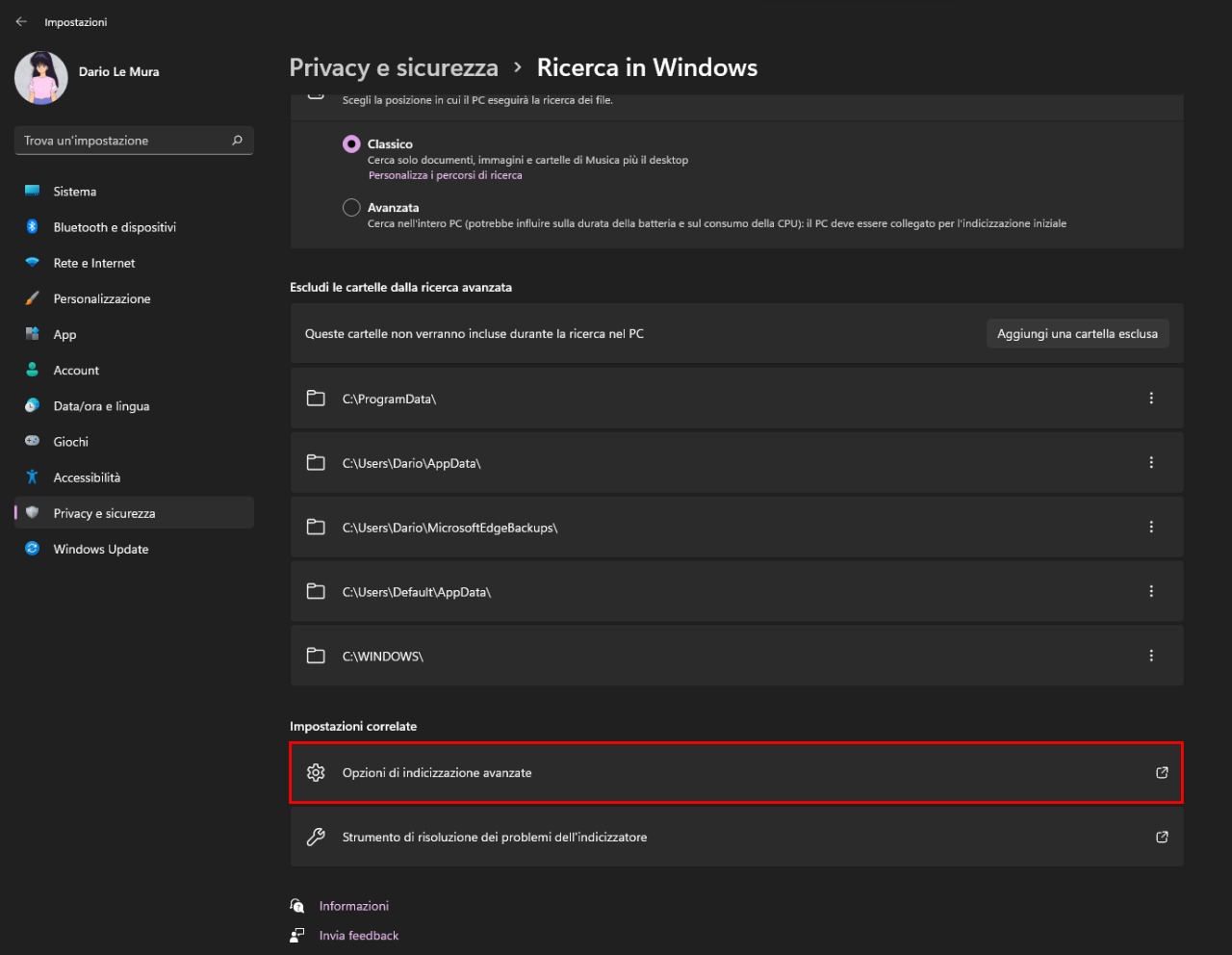Select the C:\ProgramData\ path text
Screen dimensions: 1232x955
[389, 399]
